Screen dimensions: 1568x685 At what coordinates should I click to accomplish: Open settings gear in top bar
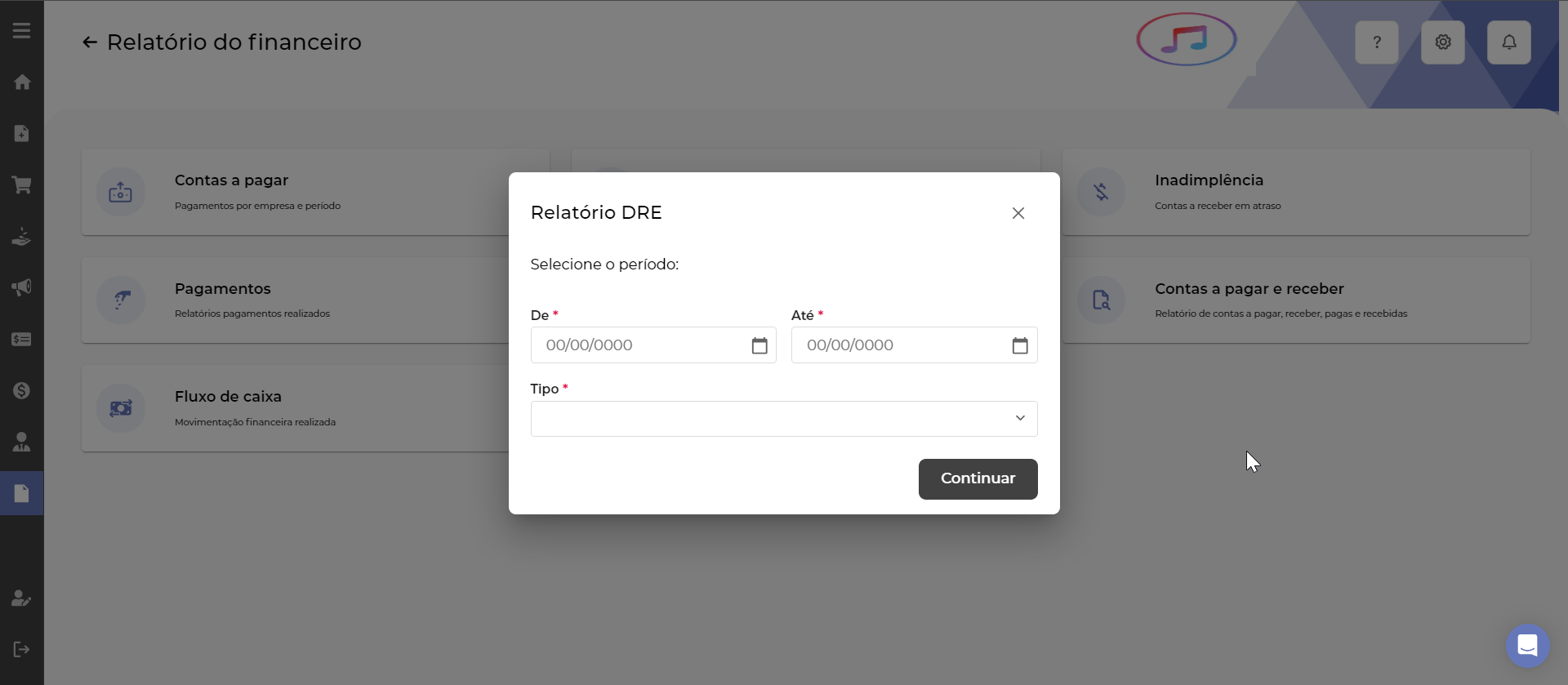click(1442, 42)
